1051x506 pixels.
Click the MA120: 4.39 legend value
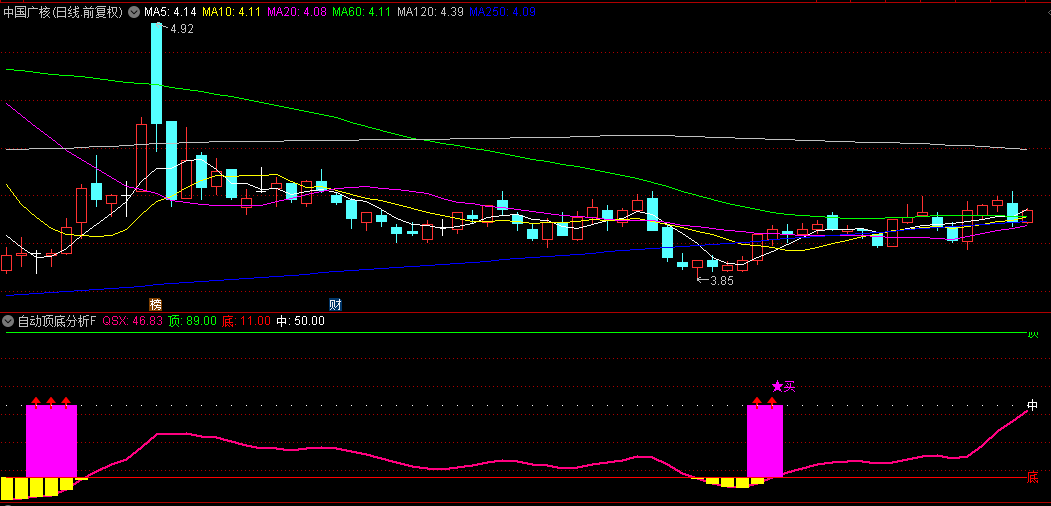click(430, 11)
